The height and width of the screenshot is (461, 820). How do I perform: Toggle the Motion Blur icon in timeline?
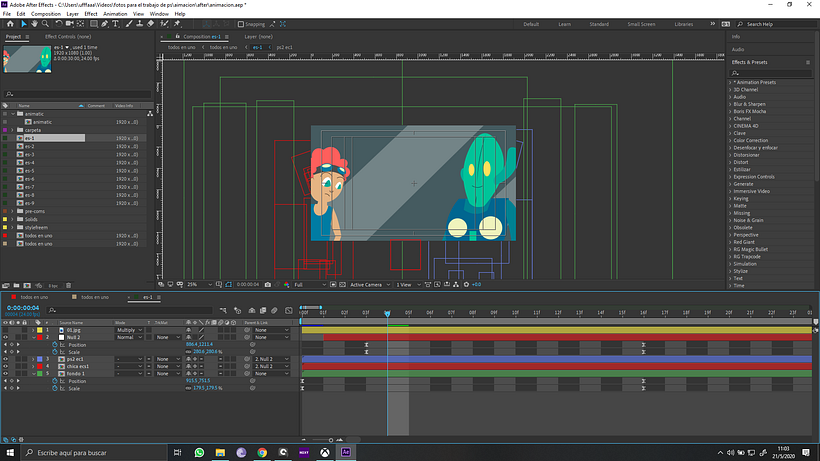[274, 310]
